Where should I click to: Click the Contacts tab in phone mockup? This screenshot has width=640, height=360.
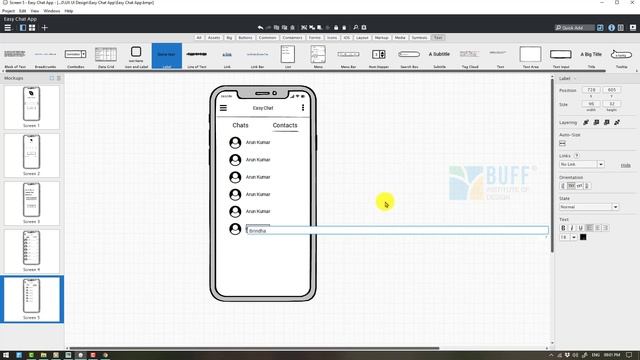(285, 125)
